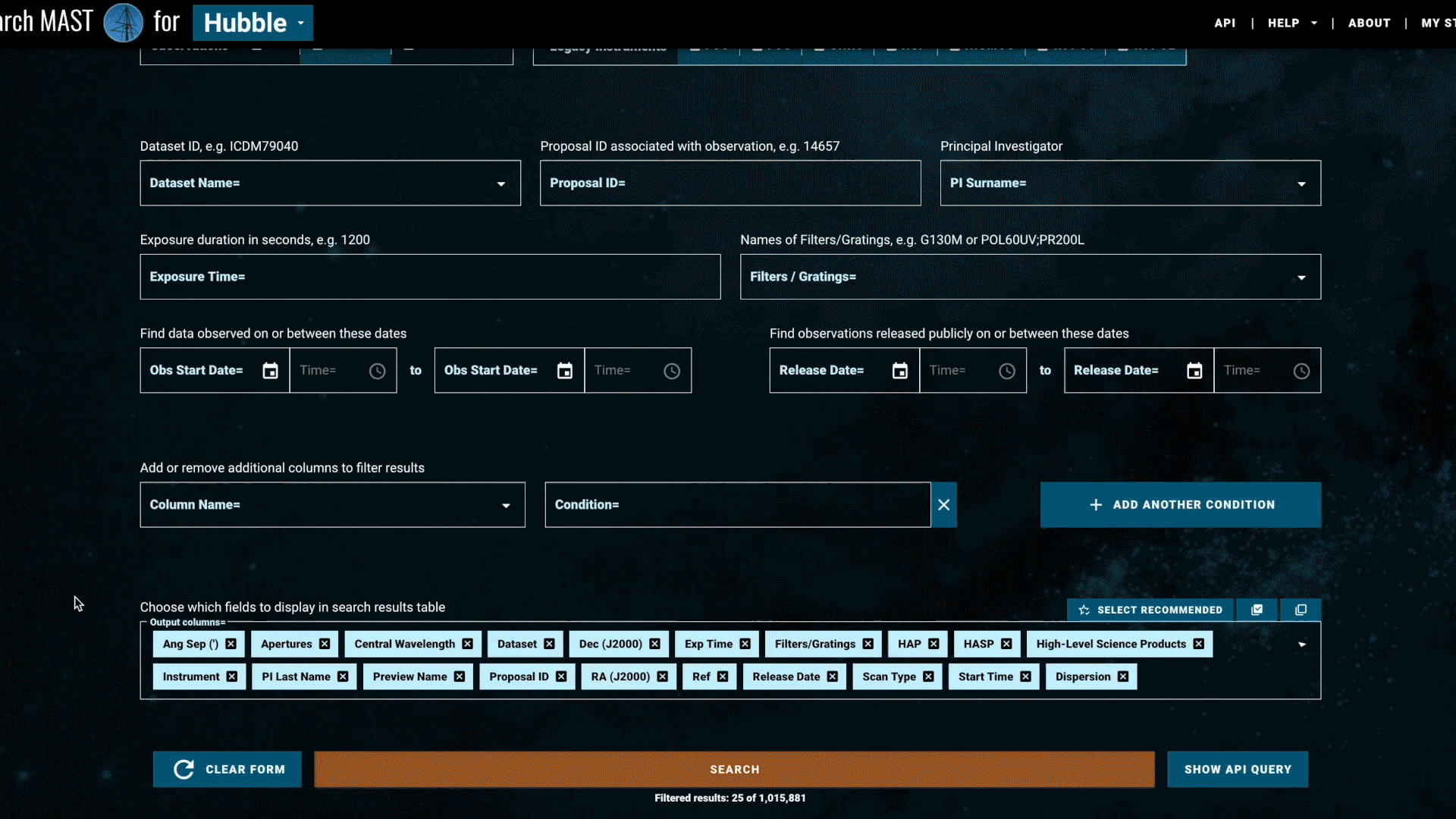The image size is (1456, 819).
Task: Remove the Dec (J2000) column chip
Action: click(655, 644)
